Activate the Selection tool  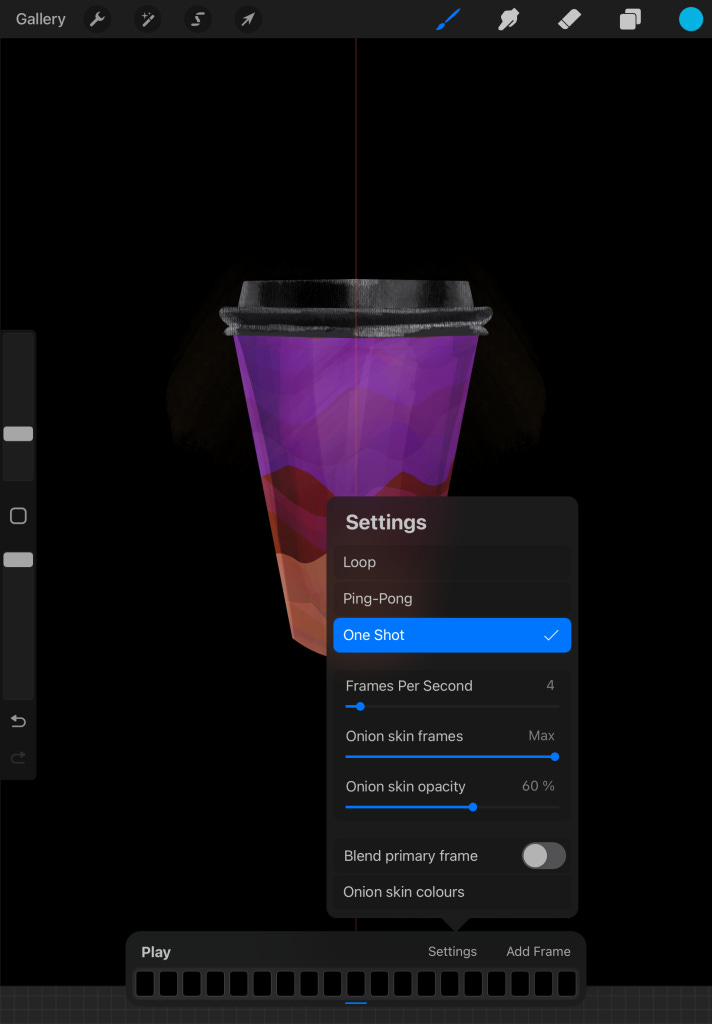[x=197, y=20]
